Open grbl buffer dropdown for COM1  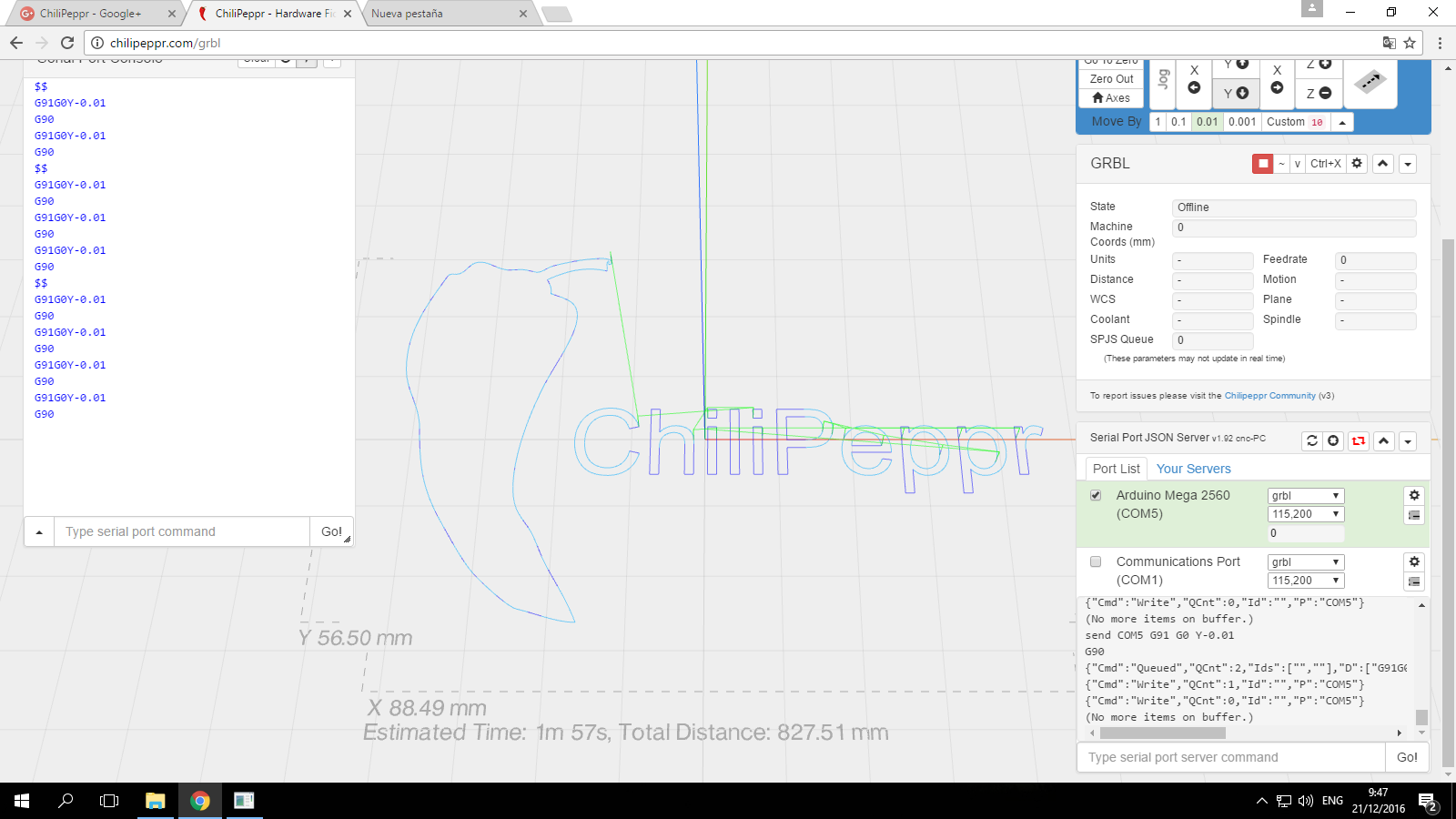[1305, 562]
